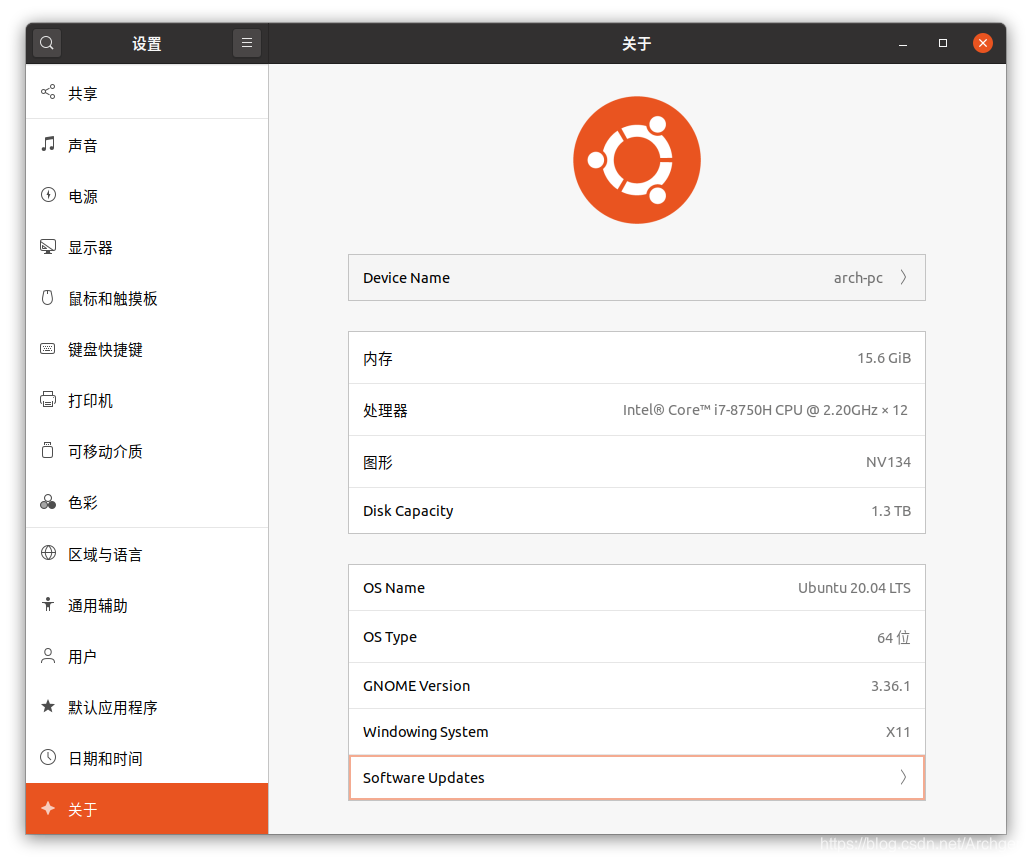Go to 显示器 settings
This screenshot has height=863, width=1032.
(x=147, y=248)
